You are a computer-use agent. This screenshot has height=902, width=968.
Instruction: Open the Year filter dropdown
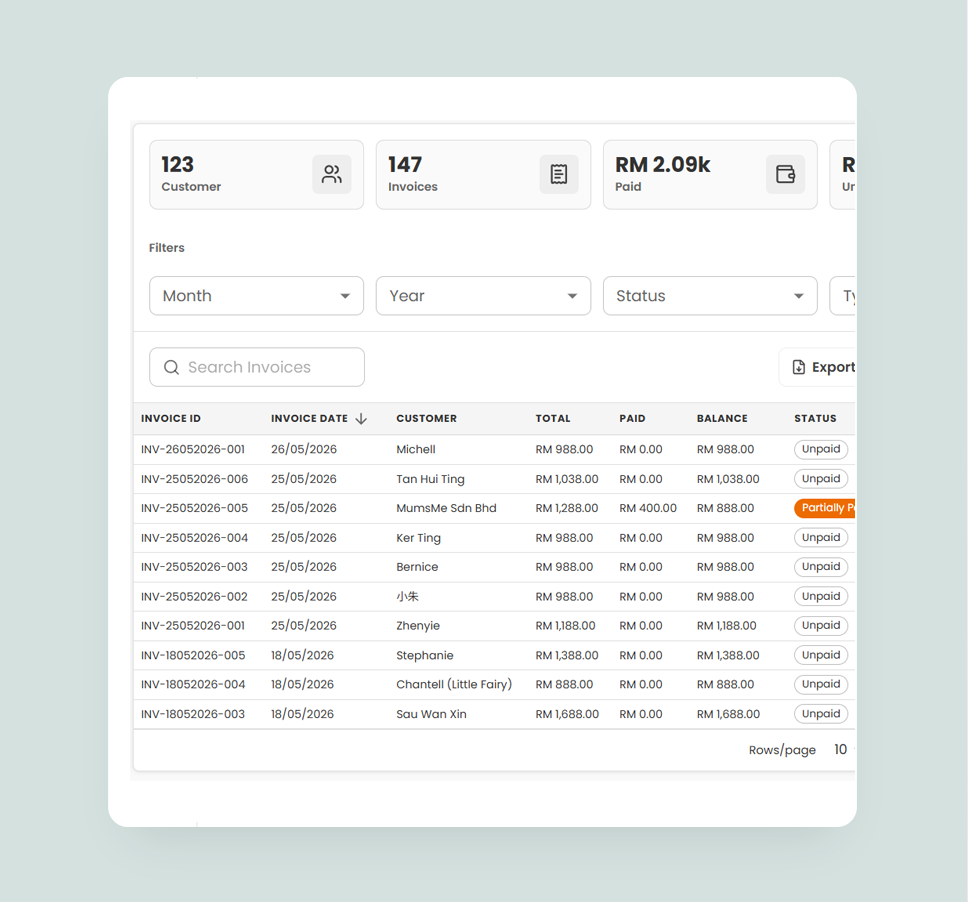[x=483, y=296]
